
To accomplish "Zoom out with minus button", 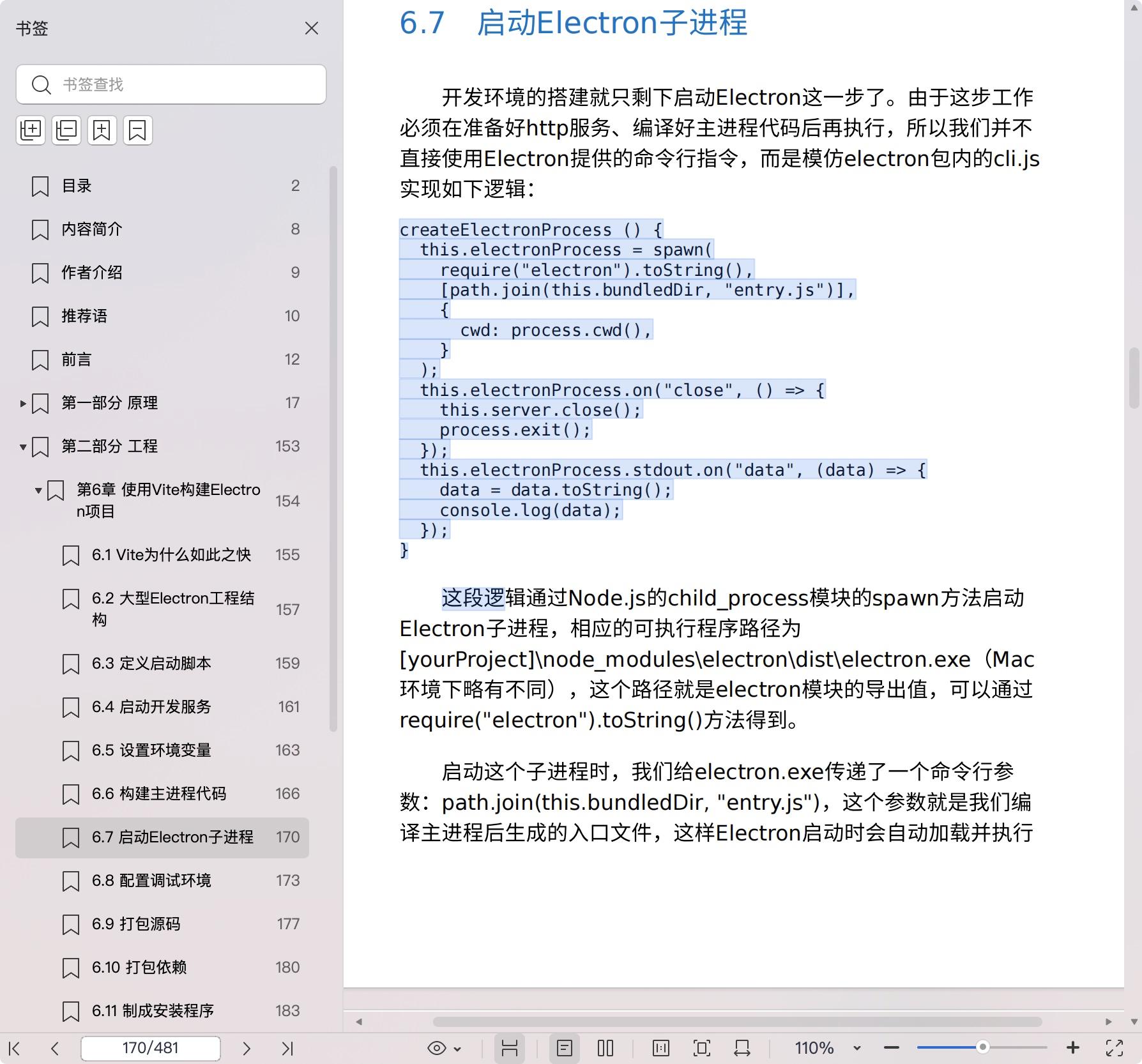I will point(892,1048).
